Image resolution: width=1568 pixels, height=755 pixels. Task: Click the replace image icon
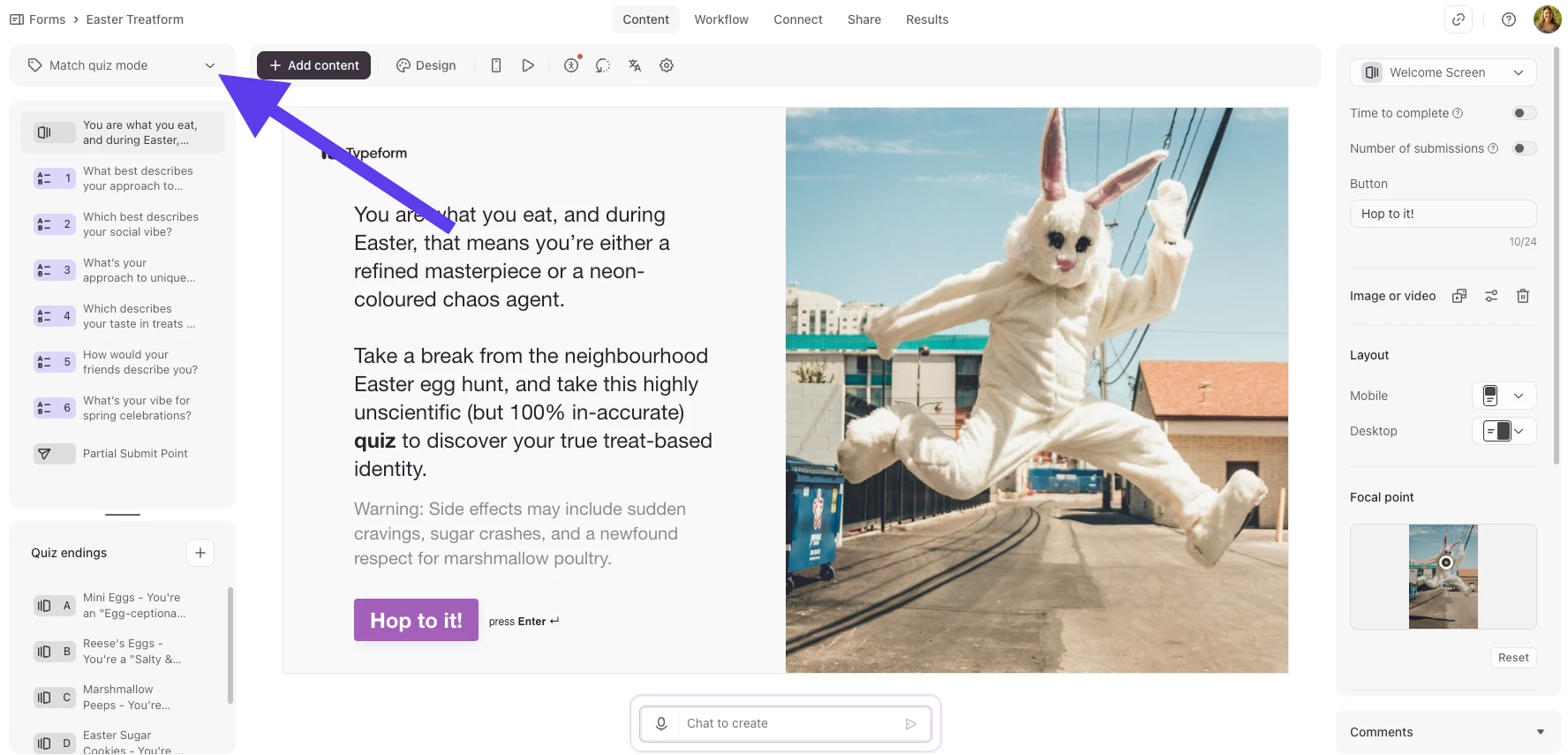pos(1459,296)
